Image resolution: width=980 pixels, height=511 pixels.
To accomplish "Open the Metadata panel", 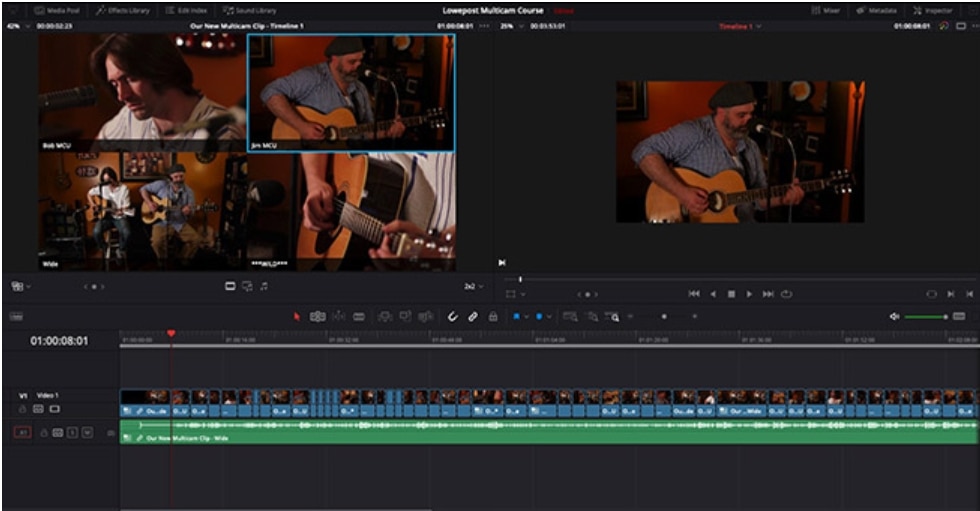I will tap(876, 11).
